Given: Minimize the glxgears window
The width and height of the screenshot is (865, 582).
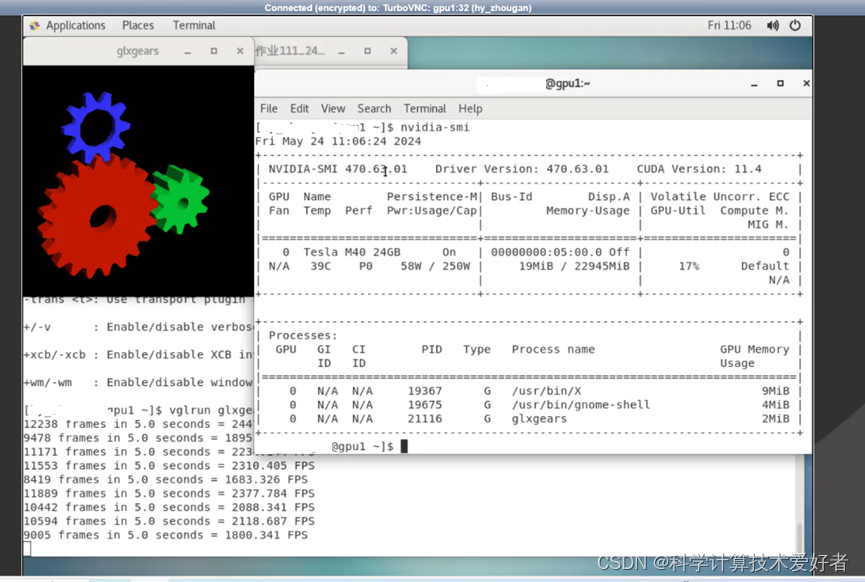Looking at the screenshot, I should (x=188, y=51).
